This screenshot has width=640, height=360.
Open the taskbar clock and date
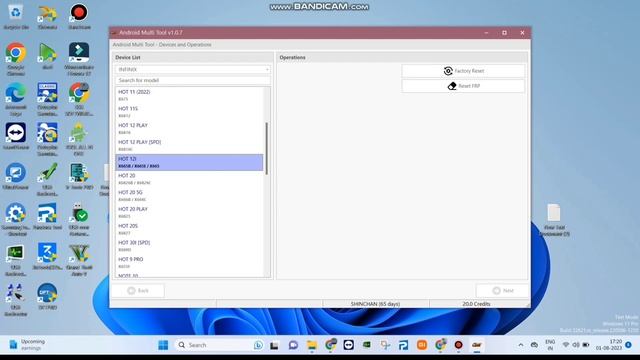pos(609,345)
